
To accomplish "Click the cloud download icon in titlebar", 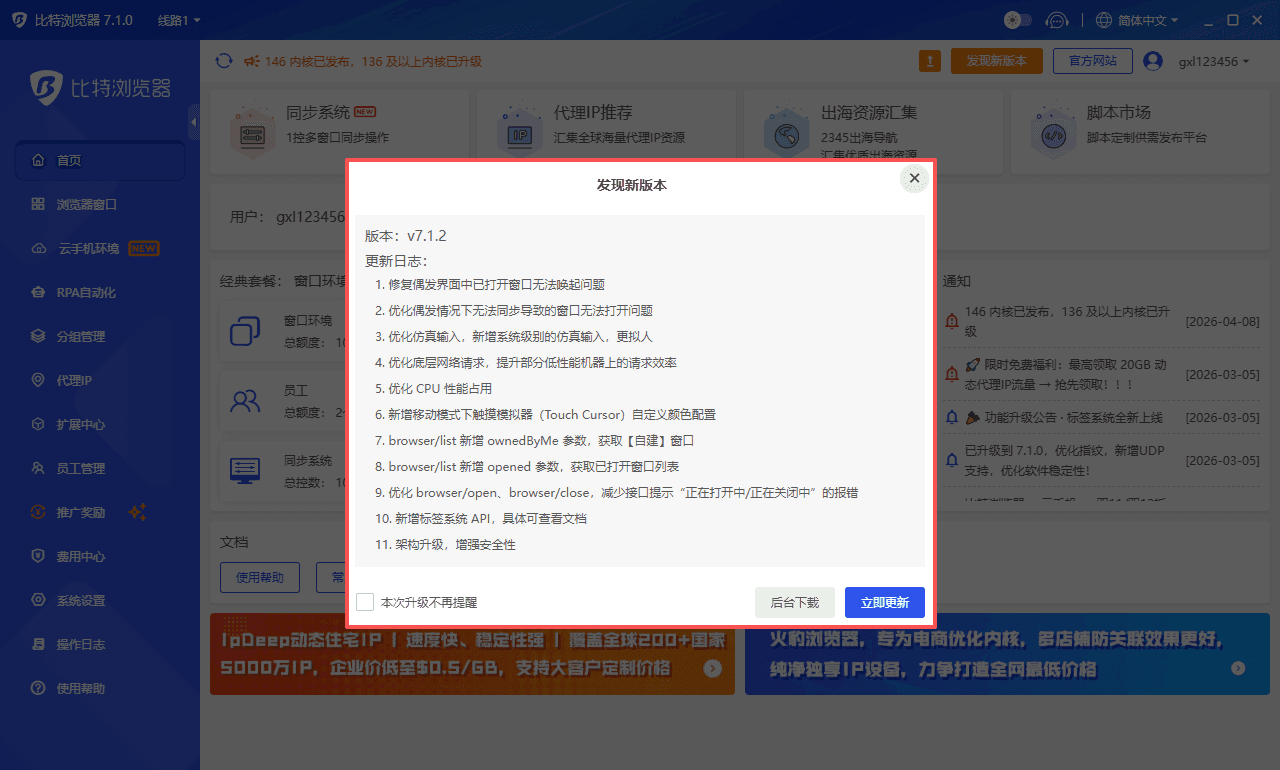I will [x=1057, y=19].
